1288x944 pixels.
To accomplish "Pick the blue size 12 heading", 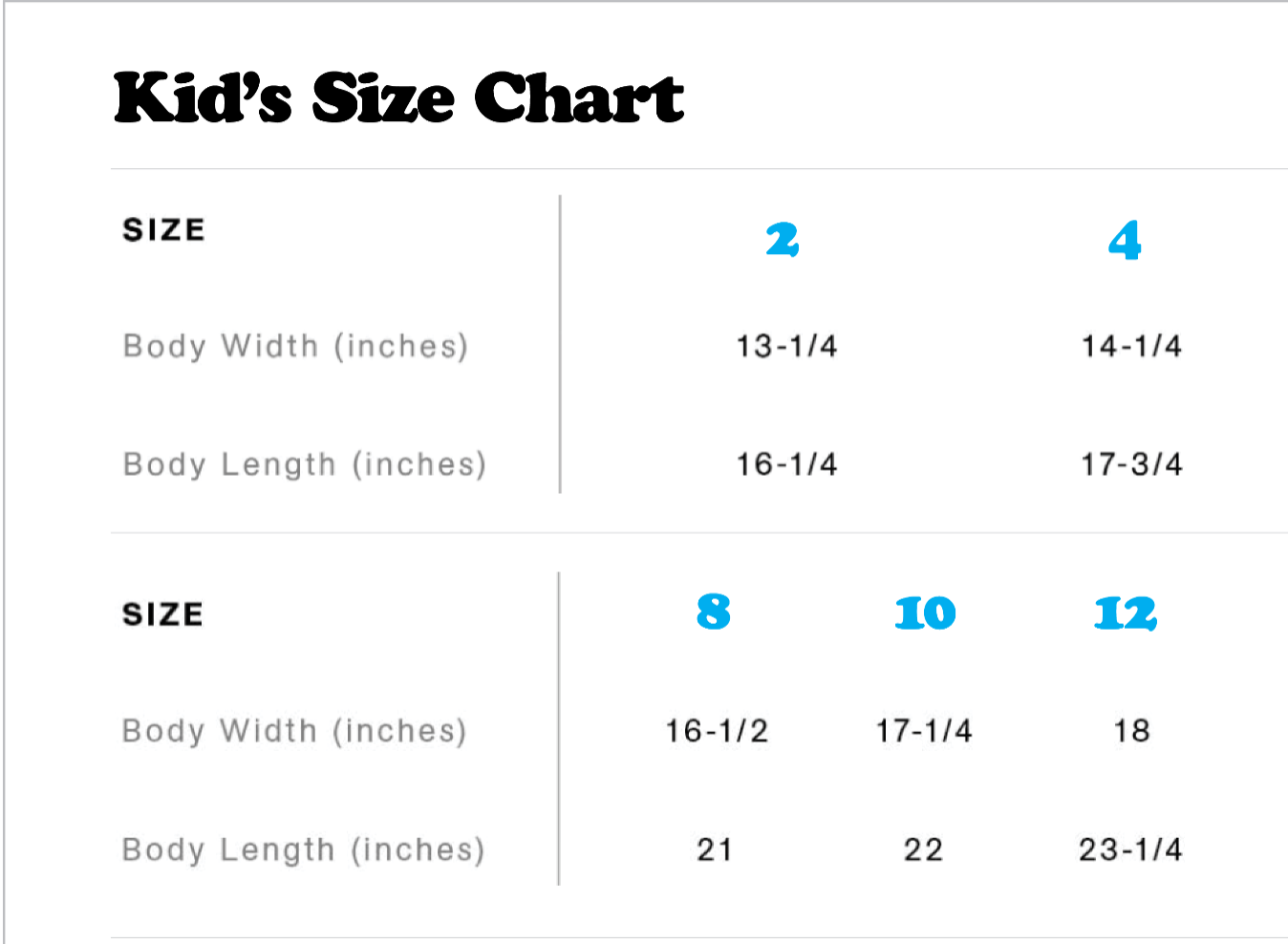I will 1126,612.
